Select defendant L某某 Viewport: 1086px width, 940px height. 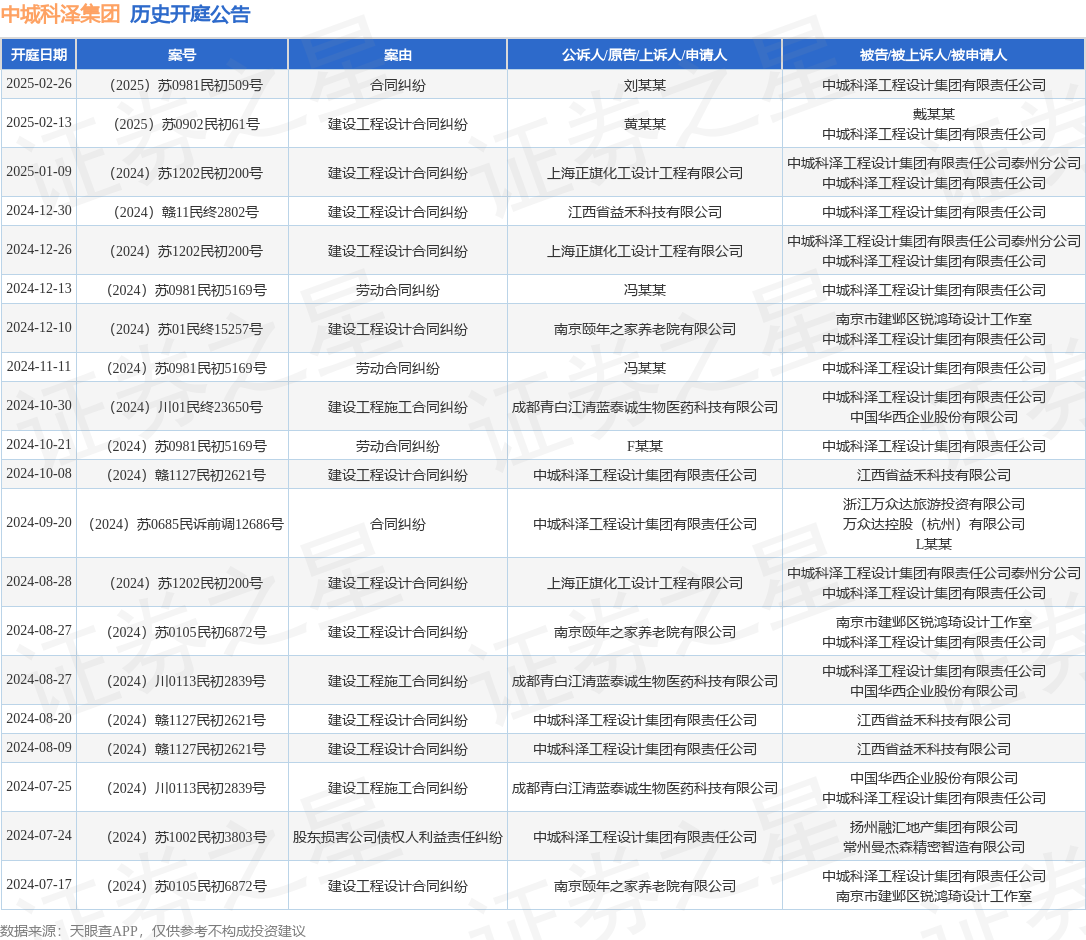click(934, 544)
